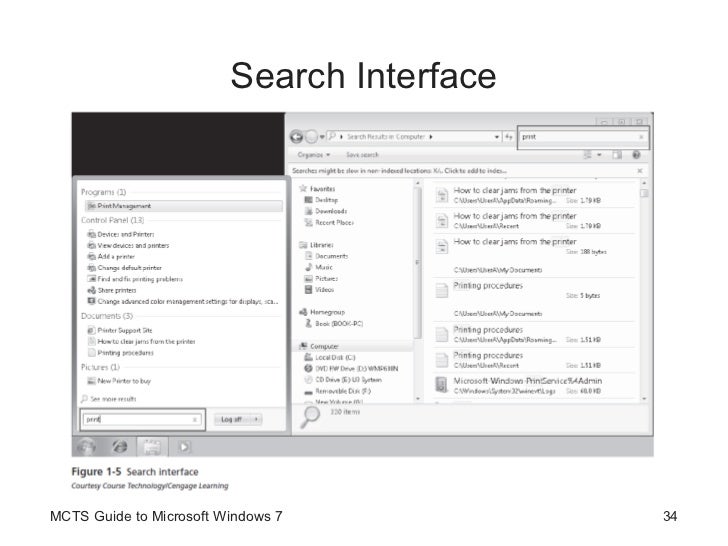728x546 pixels.
Task: Click results list scrollbar down arrow
Action: click(644, 398)
